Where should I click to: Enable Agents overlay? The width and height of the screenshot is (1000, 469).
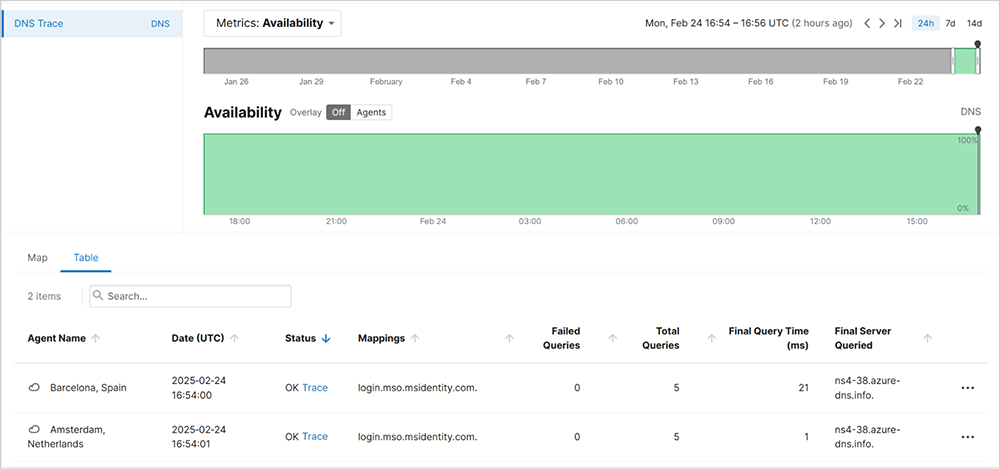[372, 113]
